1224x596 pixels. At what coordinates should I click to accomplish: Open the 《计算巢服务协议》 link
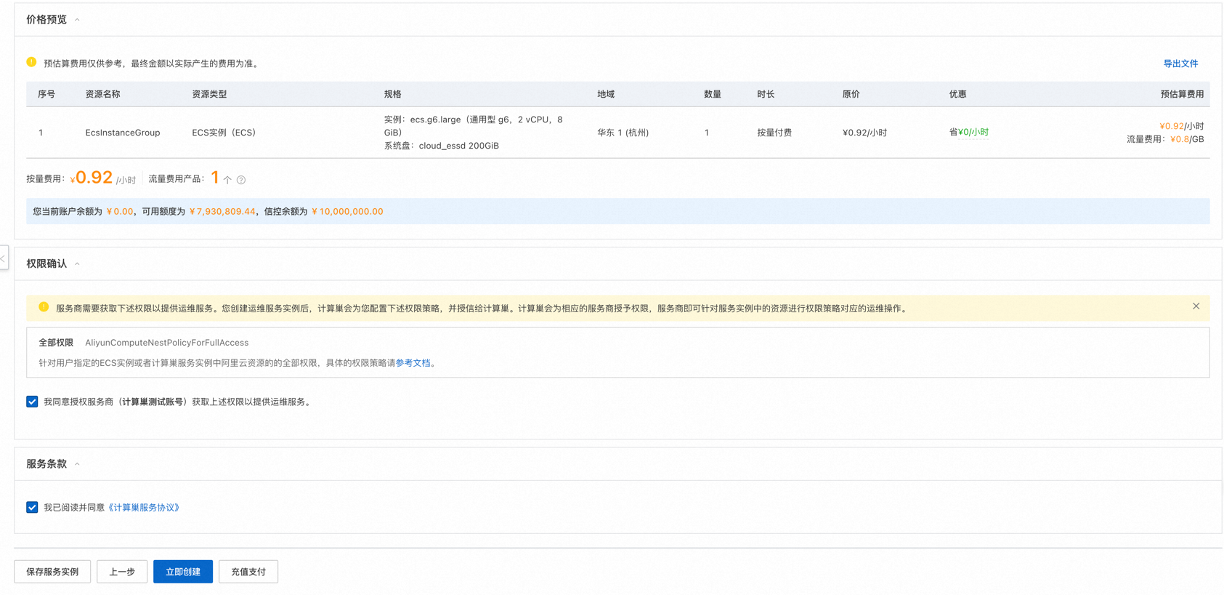click(143, 507)
